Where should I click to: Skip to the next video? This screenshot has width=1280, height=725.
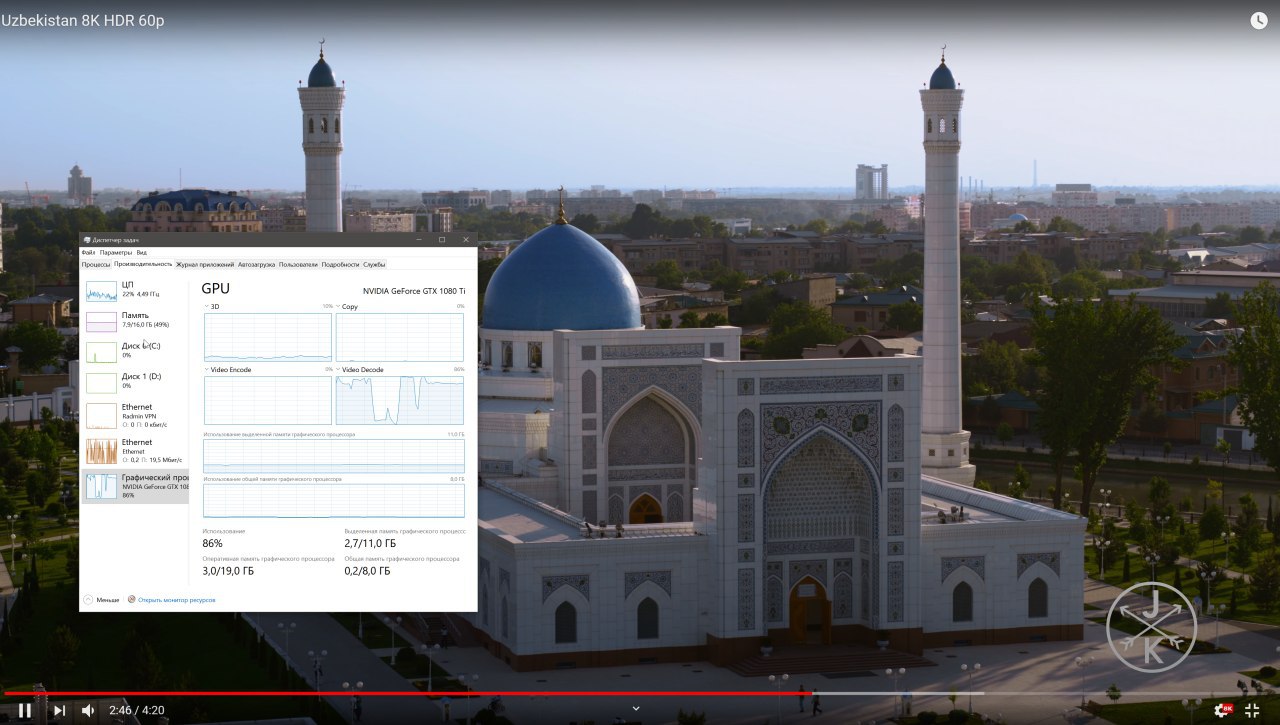[x=59, y=710]
